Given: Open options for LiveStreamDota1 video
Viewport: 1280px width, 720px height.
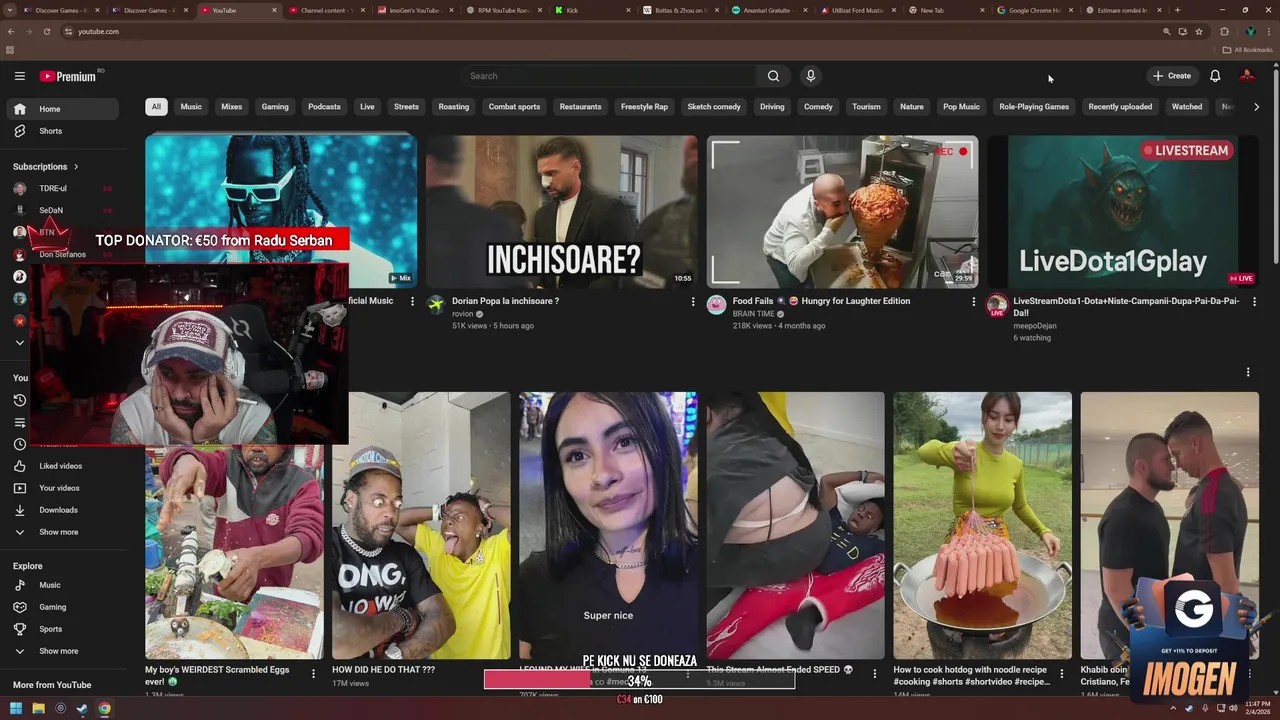Looking at the screenshot, I should [1254, 302].
